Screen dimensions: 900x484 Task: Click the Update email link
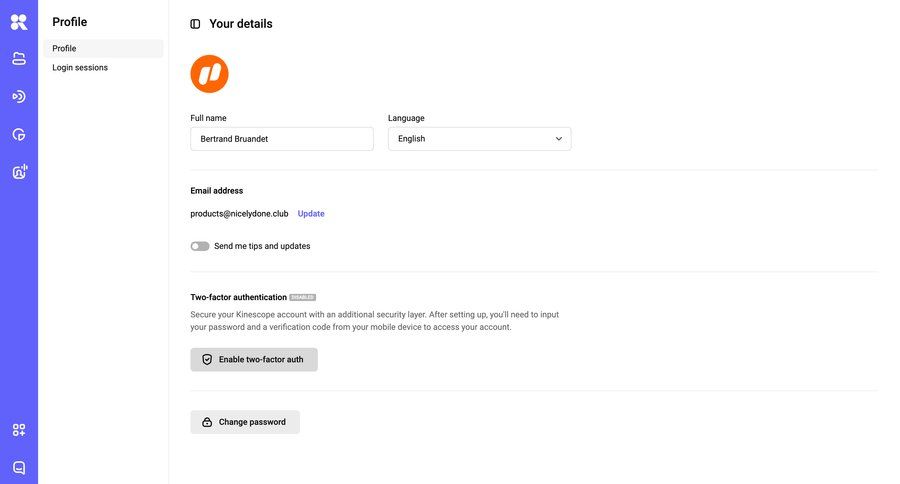point(311,214)
